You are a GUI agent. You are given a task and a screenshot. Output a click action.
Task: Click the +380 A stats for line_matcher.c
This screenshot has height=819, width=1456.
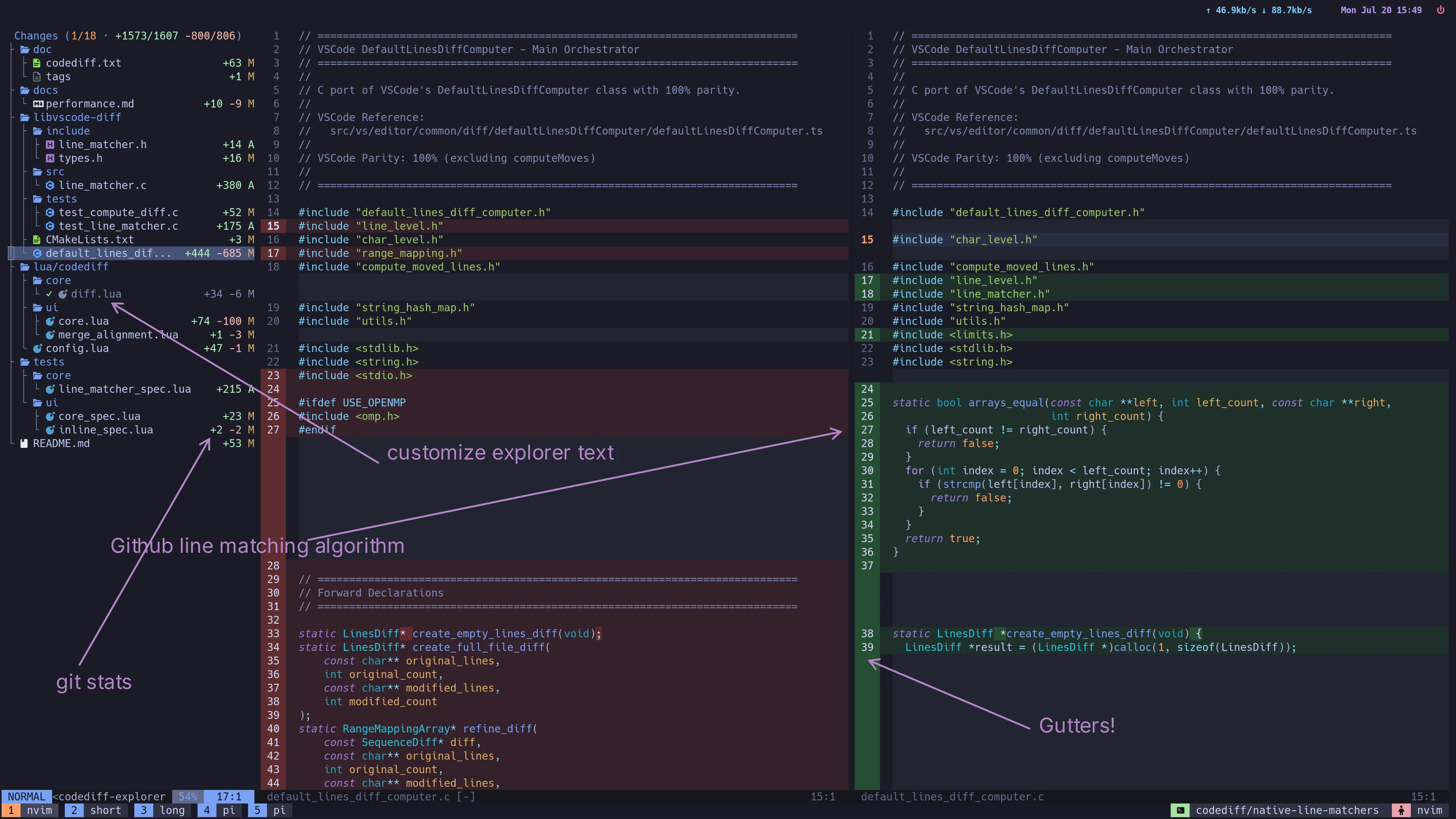[x=235, y=185]
